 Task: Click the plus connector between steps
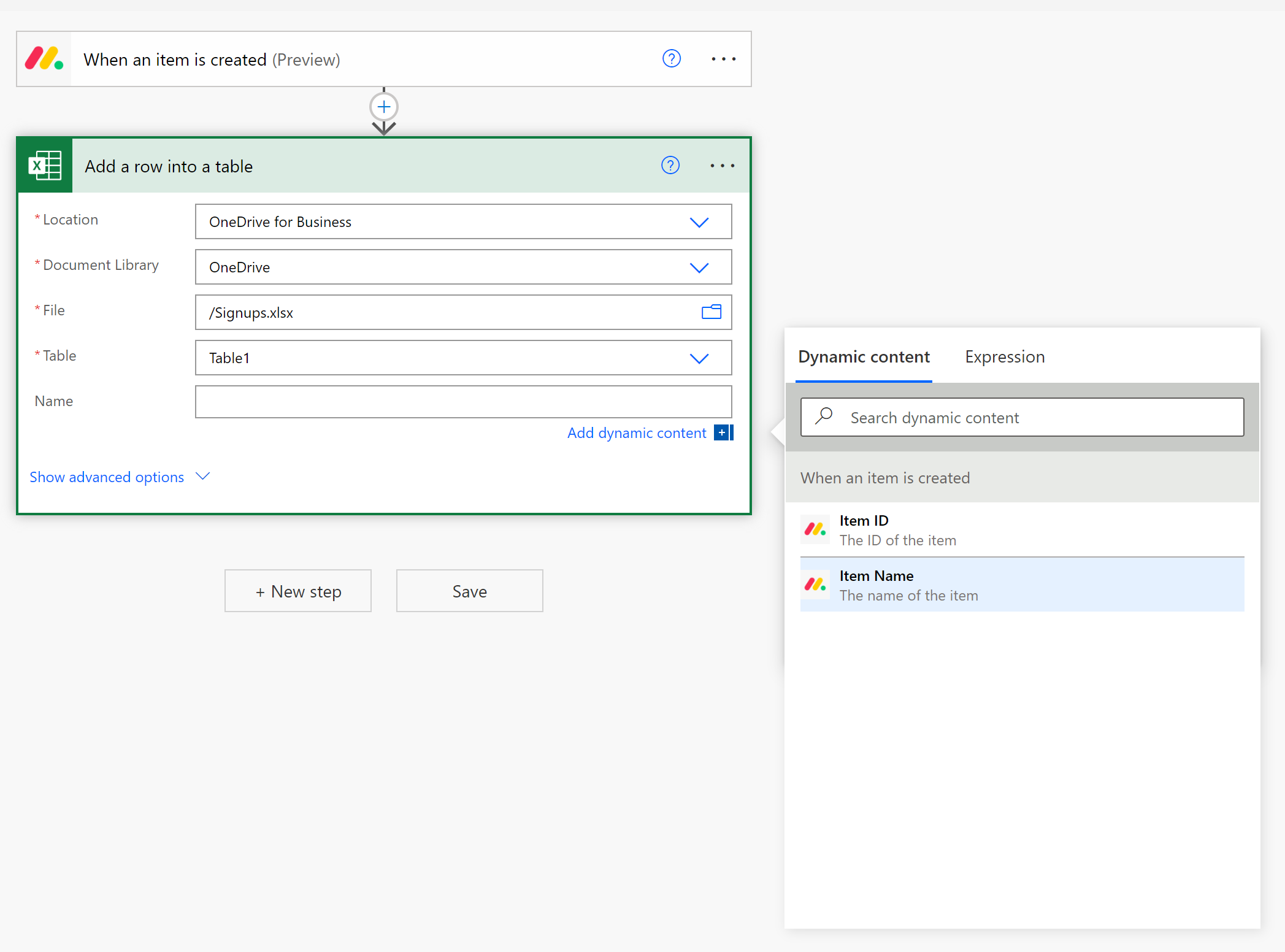pos(384,106)
